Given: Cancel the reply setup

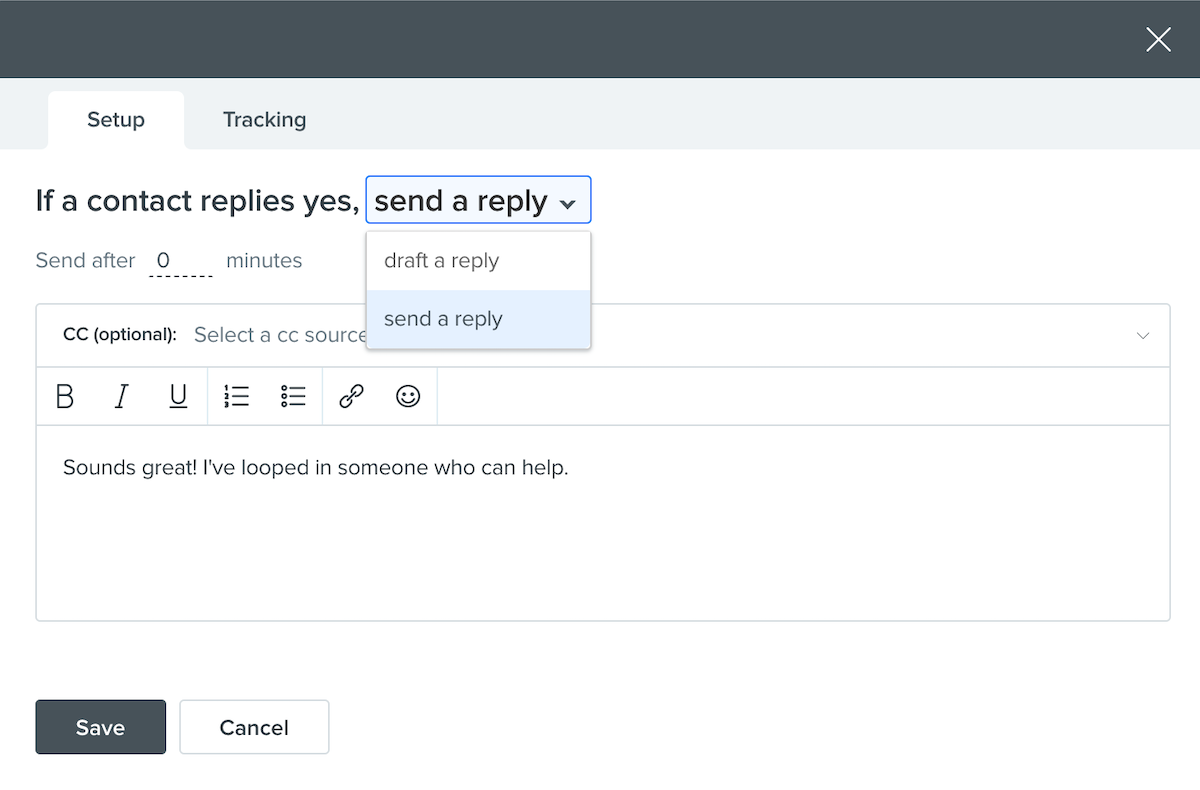Looking at the screenshot, I should click(x=254, y=727).
